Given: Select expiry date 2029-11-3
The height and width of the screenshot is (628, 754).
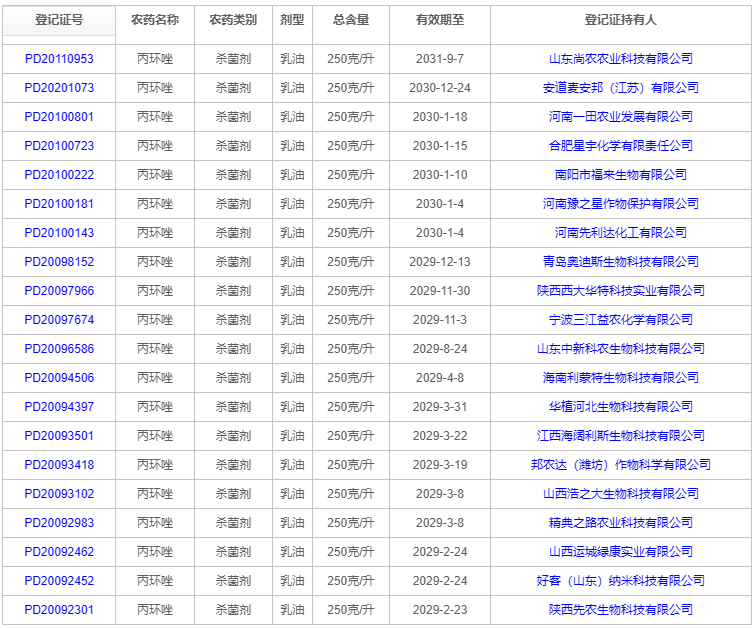Looking at the screenshot, I should 440,320.
